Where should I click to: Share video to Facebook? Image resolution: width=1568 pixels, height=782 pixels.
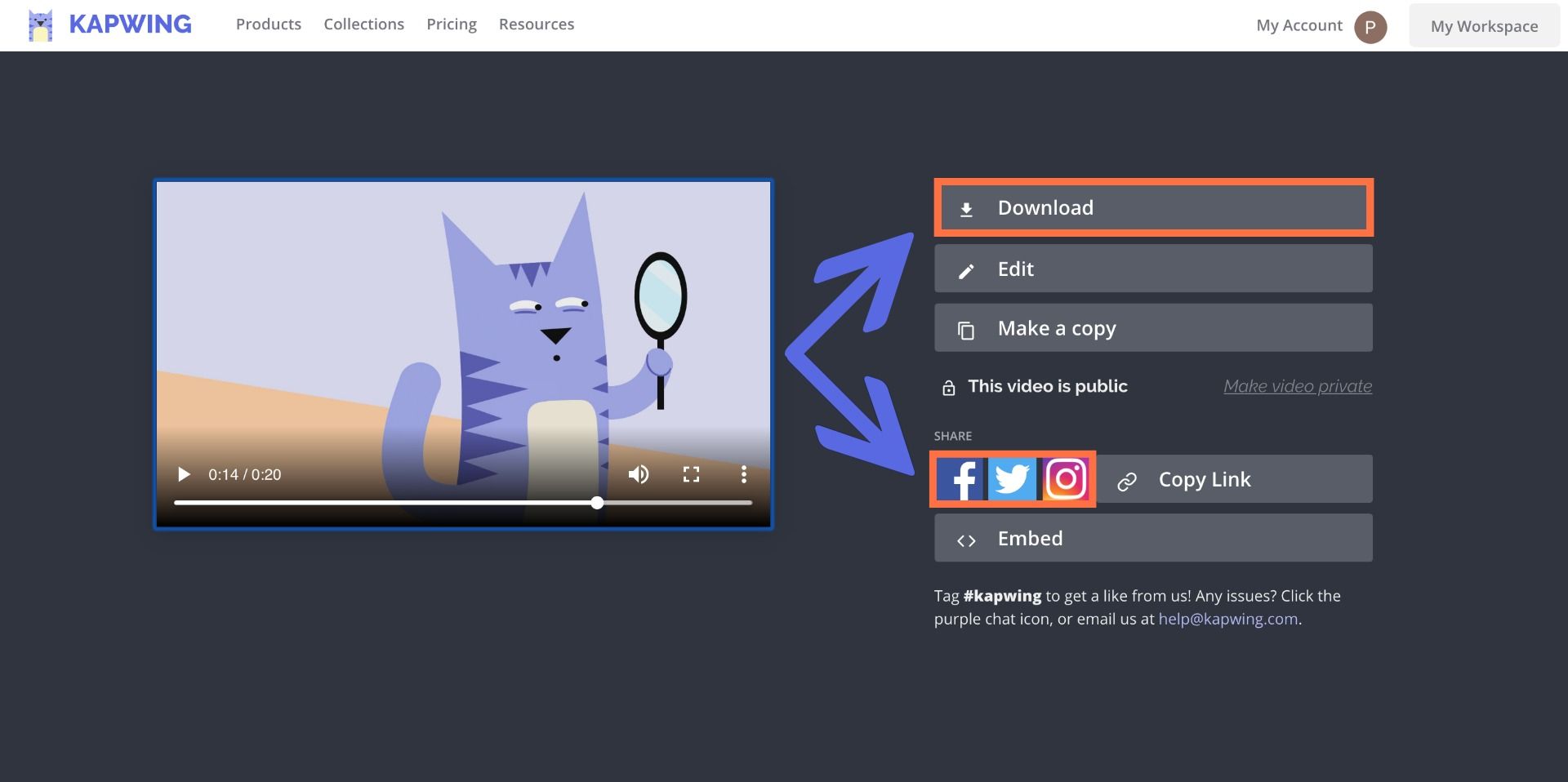(960, 479)
